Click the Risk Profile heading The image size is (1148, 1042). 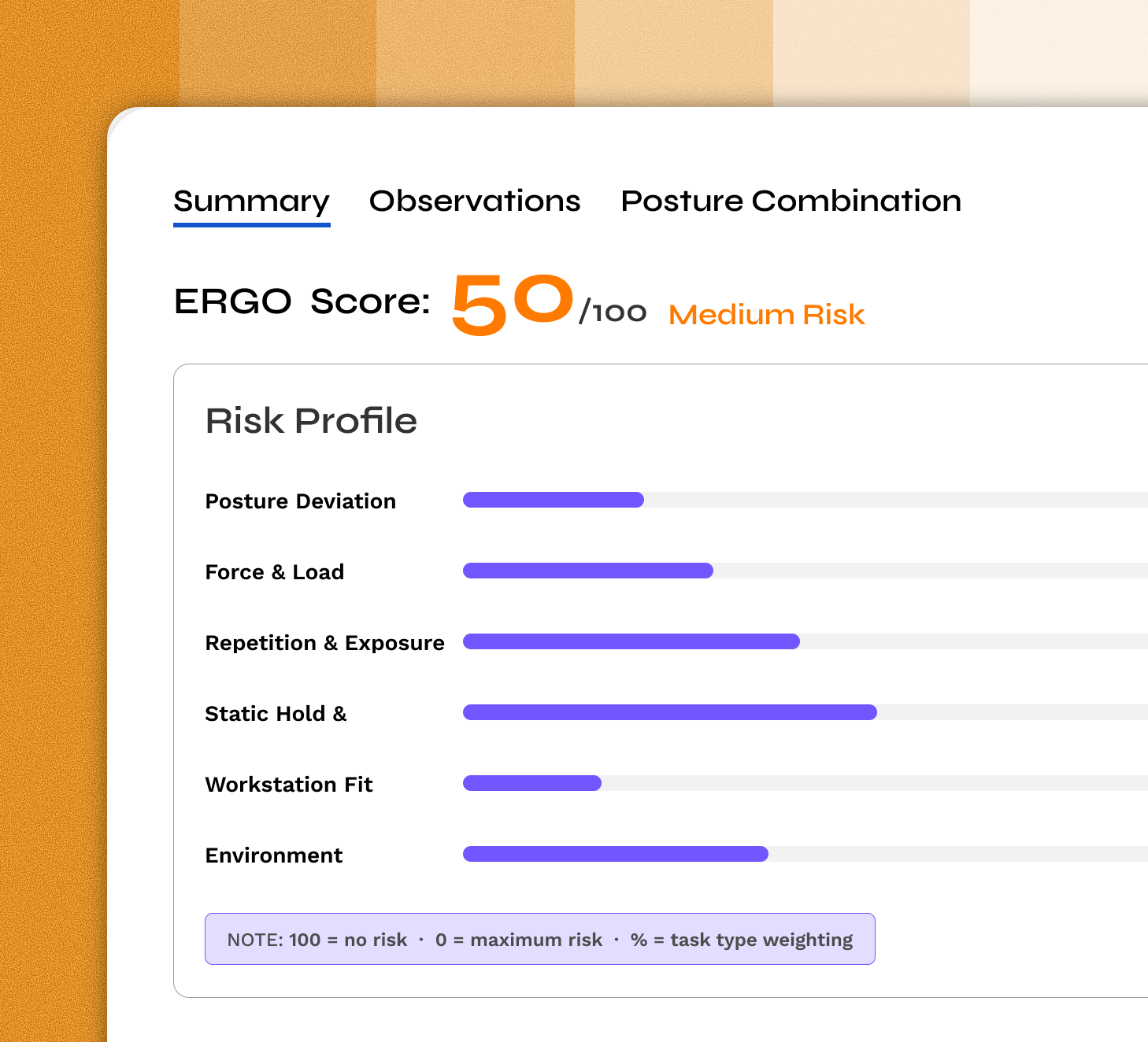(311, 420)
